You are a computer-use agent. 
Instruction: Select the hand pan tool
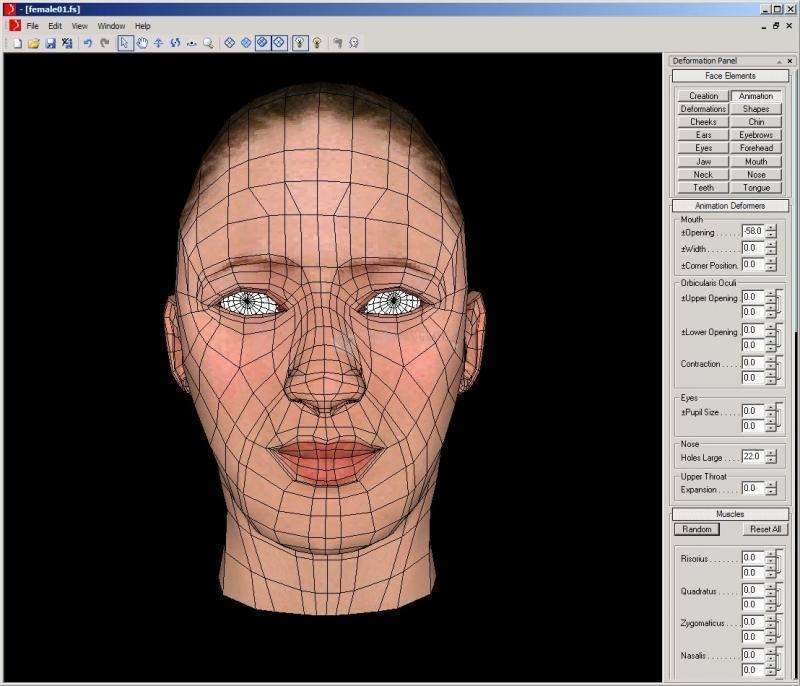142,43
